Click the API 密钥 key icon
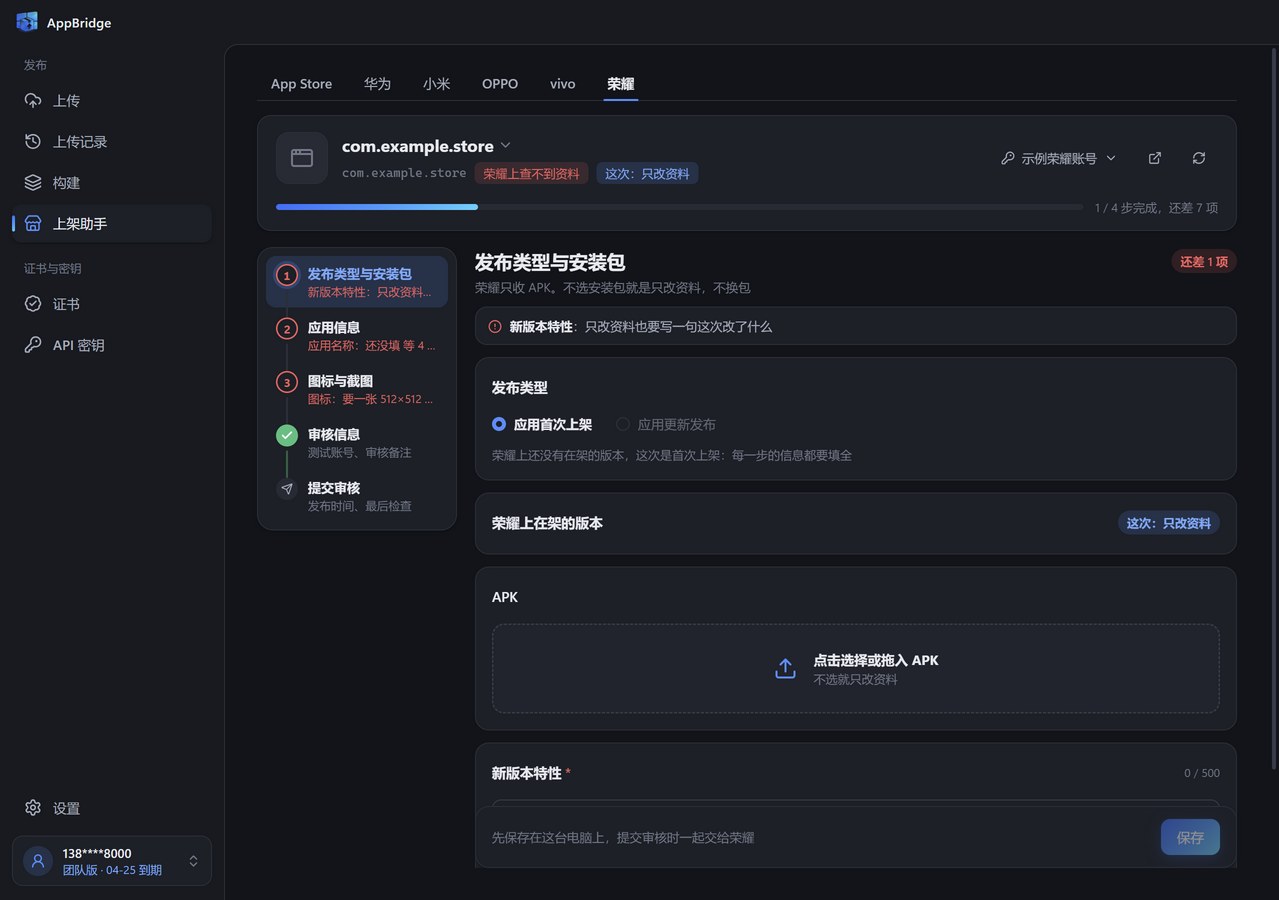Viewport: 1279px width, 900px height. [x=33, y=345]
